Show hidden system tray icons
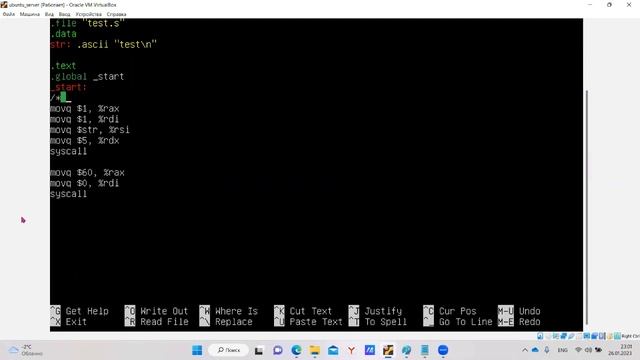Viewport: 640px width, 360px height. coord(525,350)
